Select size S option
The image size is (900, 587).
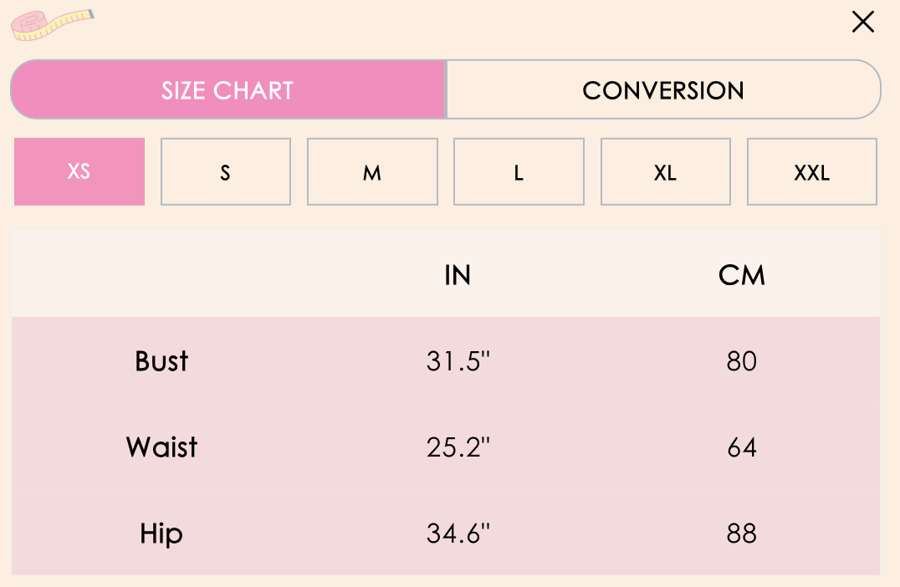(x=225, y=172)
